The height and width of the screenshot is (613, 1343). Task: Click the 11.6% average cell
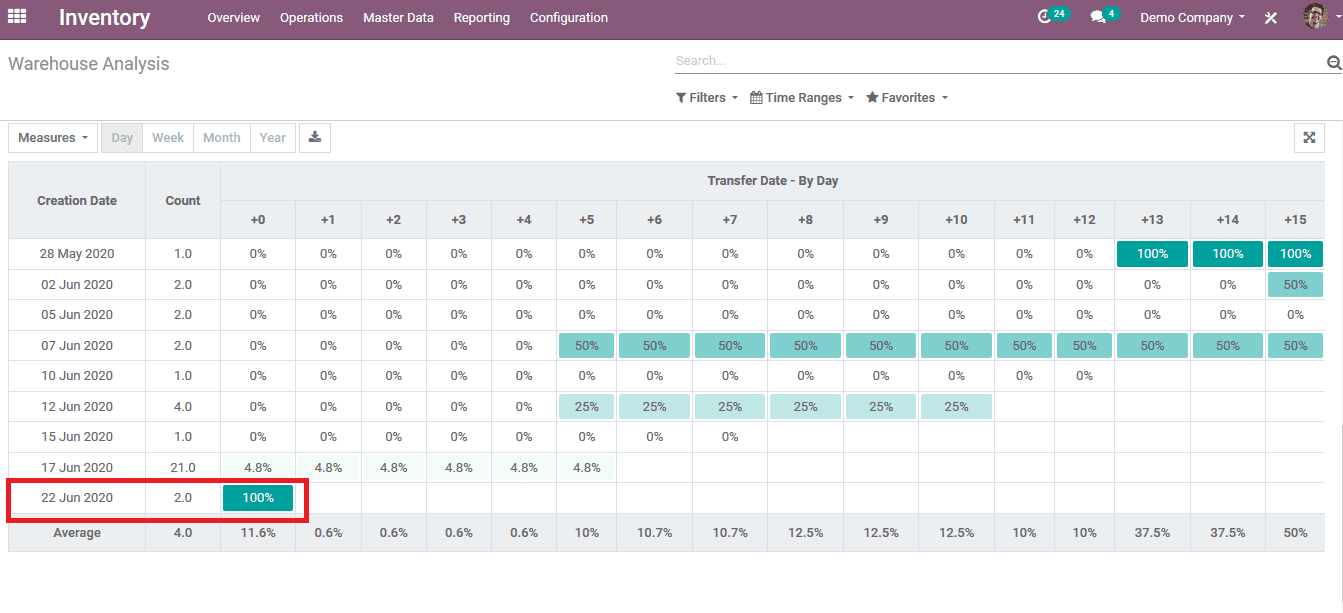point(258,533)
